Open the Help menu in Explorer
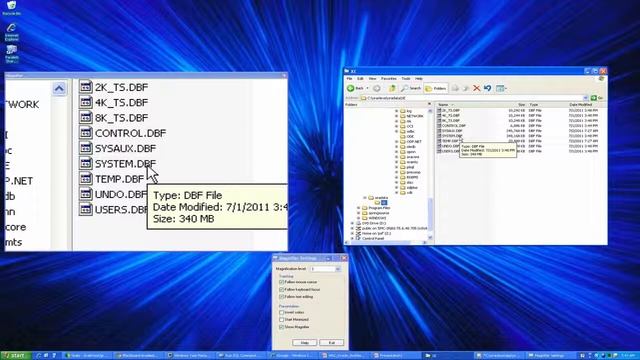This screenshot has height=360, width=640. pos(419,78)
